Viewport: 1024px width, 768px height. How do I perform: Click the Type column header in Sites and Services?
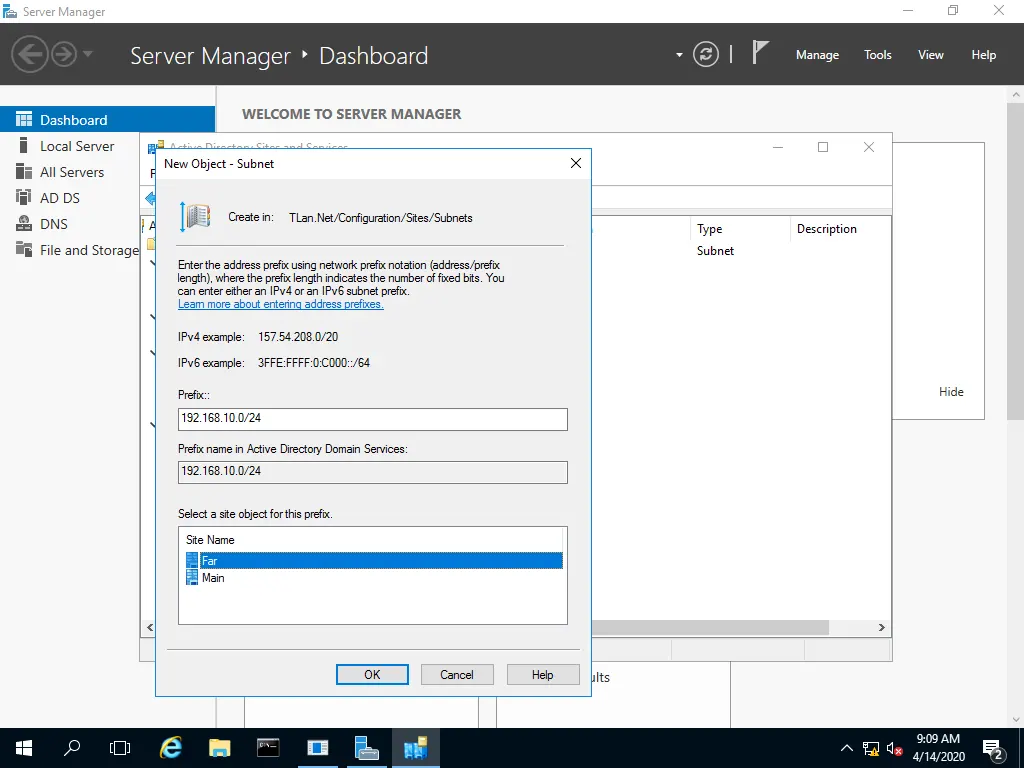(739, 229)
